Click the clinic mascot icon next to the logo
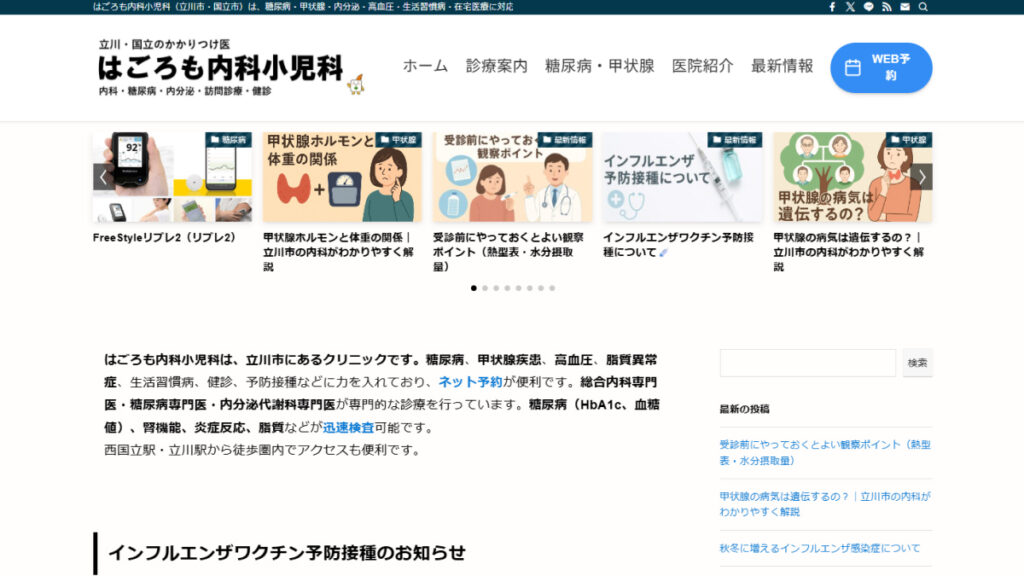The height and width of the screenshot is (576, 1024). click(x=355, y=86)
